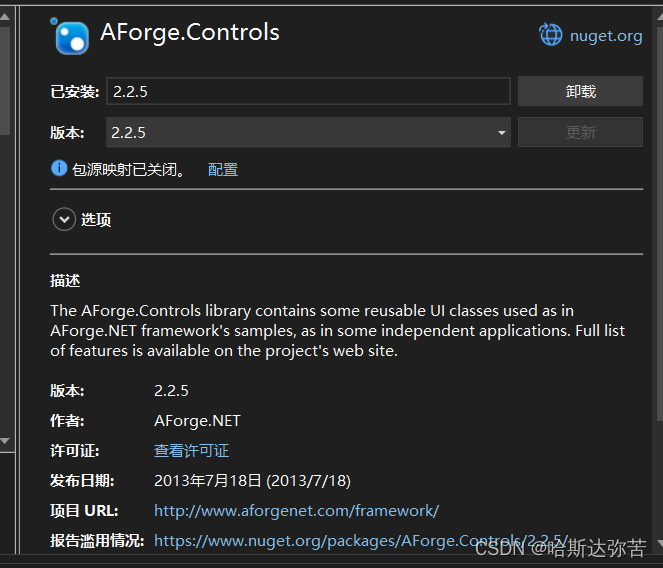Click the 项目 URL label
This screenshot has height=568, width=663.
84,510
